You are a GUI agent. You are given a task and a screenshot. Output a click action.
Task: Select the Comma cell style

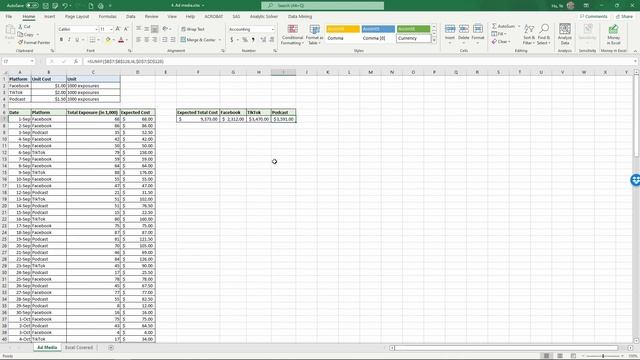343,38
